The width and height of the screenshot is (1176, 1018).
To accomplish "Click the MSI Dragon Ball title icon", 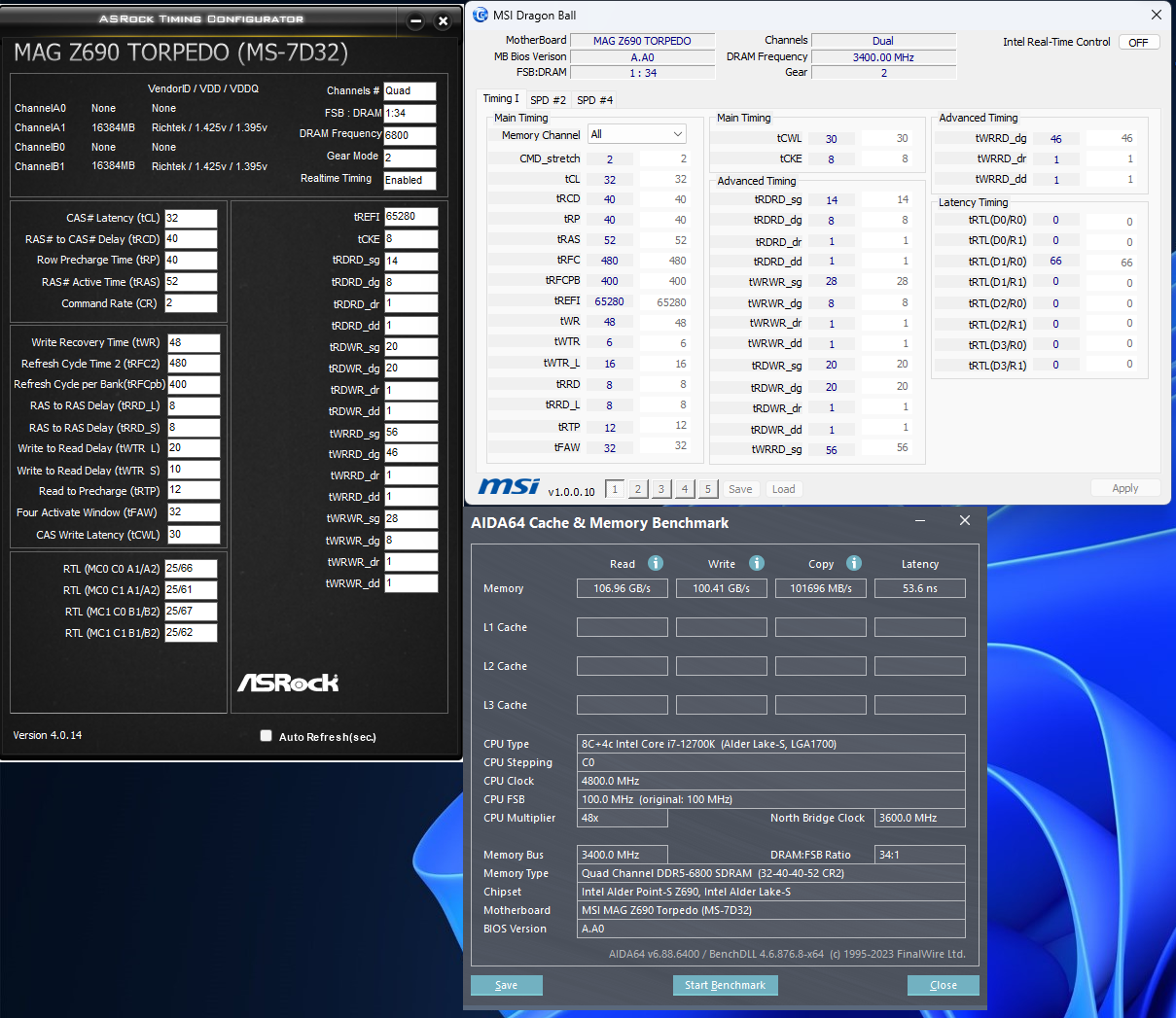I will [481, 15].
